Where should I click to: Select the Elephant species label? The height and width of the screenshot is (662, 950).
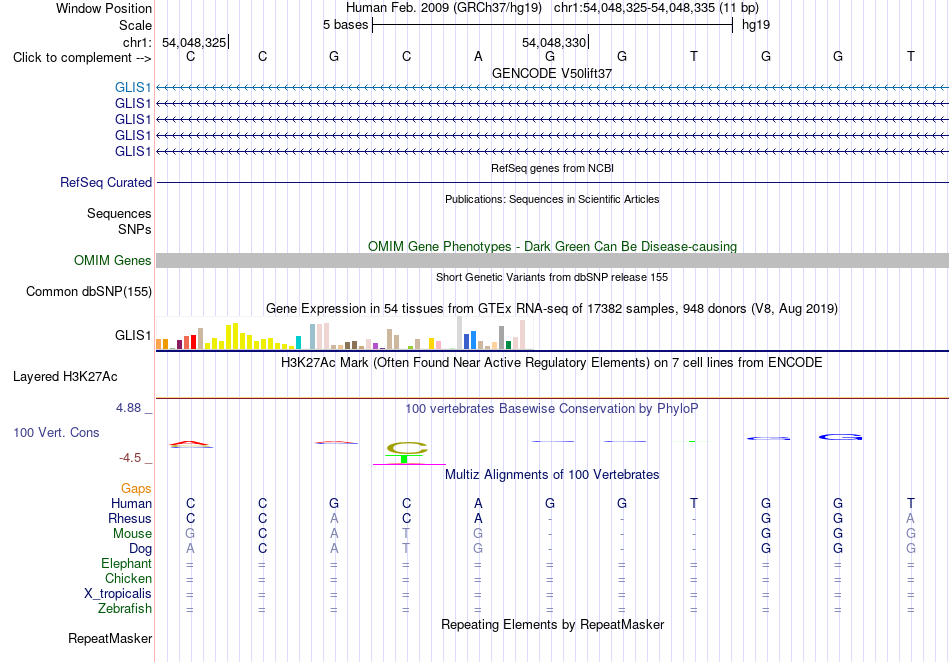point(126,563)
